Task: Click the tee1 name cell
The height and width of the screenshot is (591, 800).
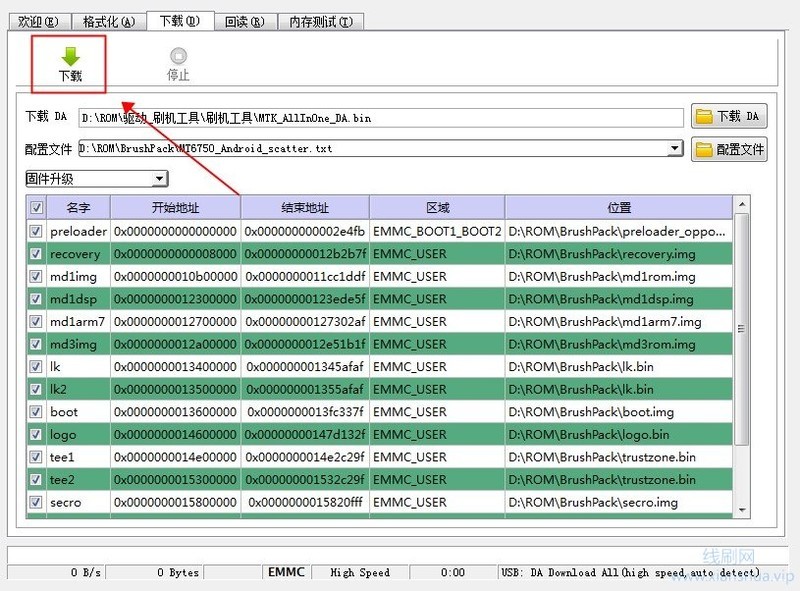Action: coord(78,457)
